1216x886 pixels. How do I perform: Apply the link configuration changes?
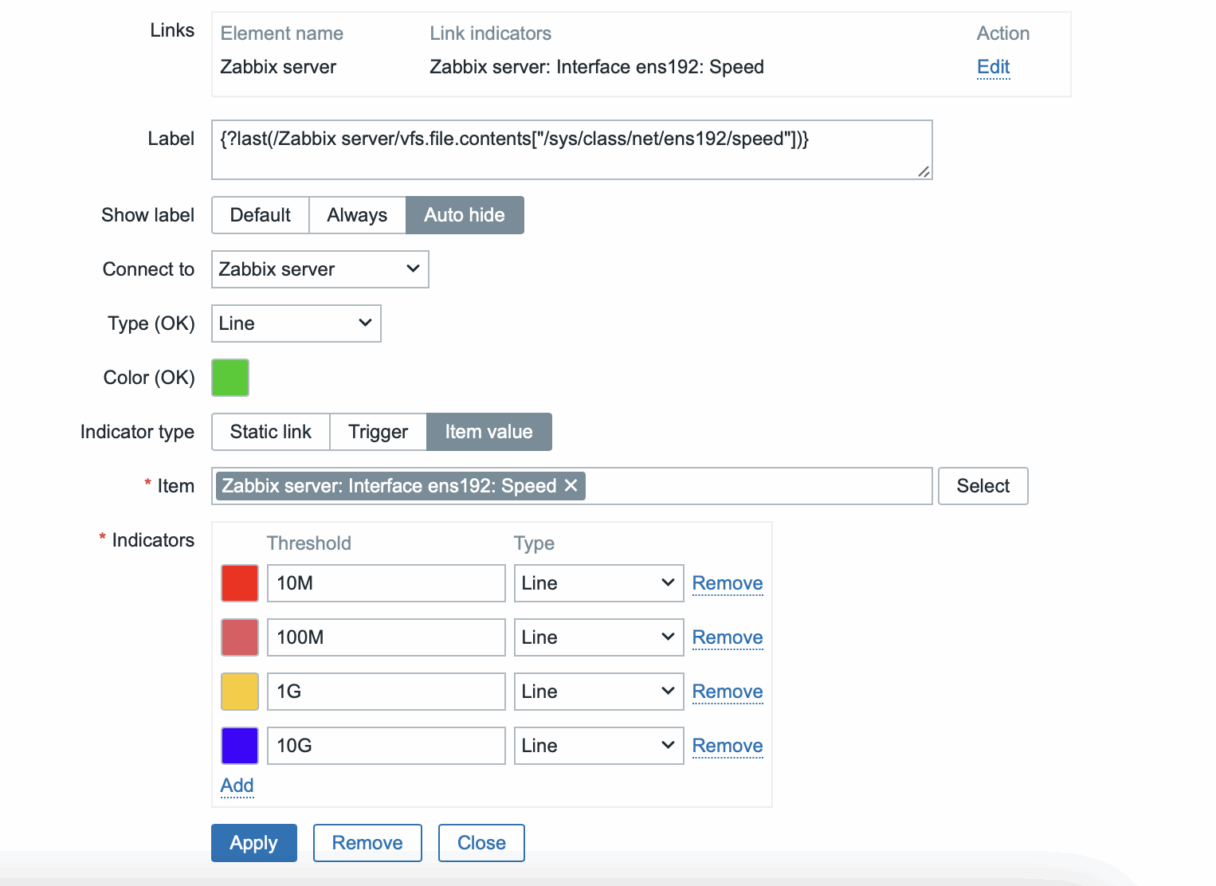pos(253,842)
